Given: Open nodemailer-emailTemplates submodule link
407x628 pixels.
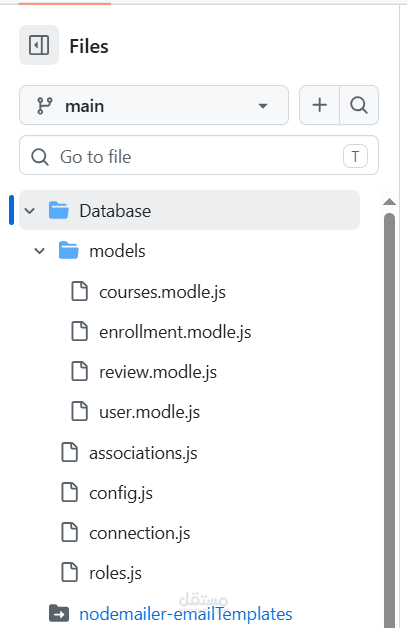Looking at the screenshot, I should coord(186,614).
